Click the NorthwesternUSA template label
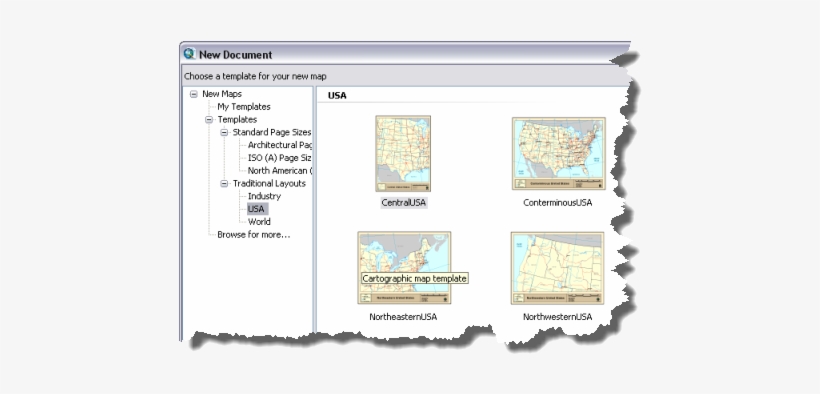 coord(557,317)
